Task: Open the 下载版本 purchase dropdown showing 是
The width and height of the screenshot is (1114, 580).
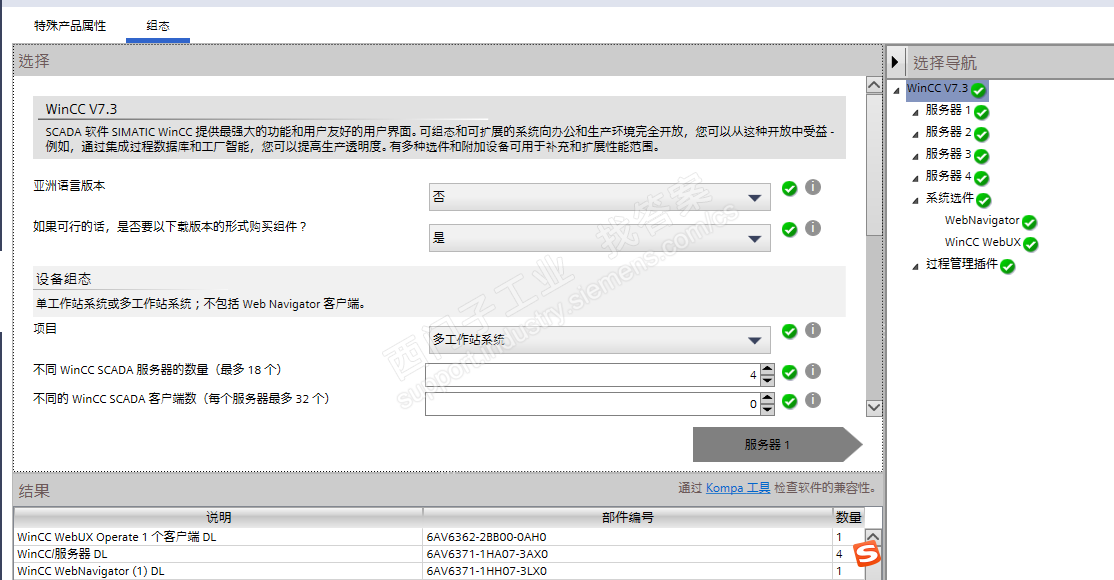Action: click(600, 238)
